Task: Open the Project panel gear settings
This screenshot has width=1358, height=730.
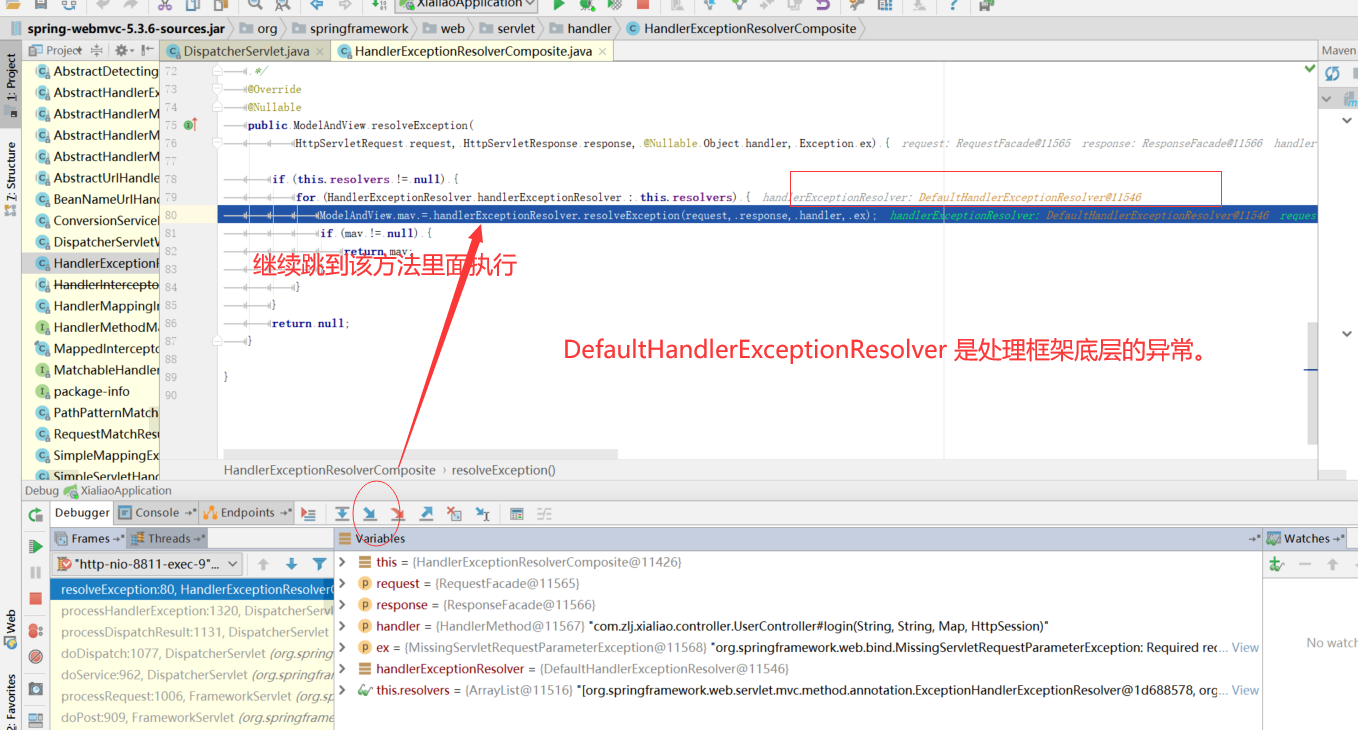Action: pyautogui.click(x=124, y=50)
